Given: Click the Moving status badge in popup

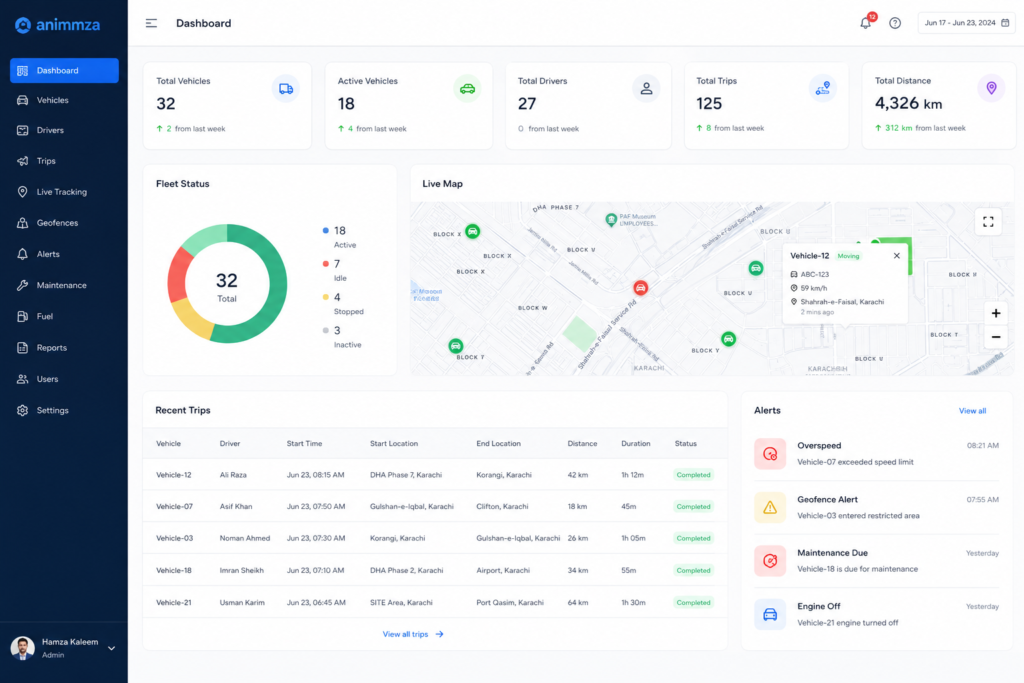Looking at the screenshot, I should click(x=848, y=256).
